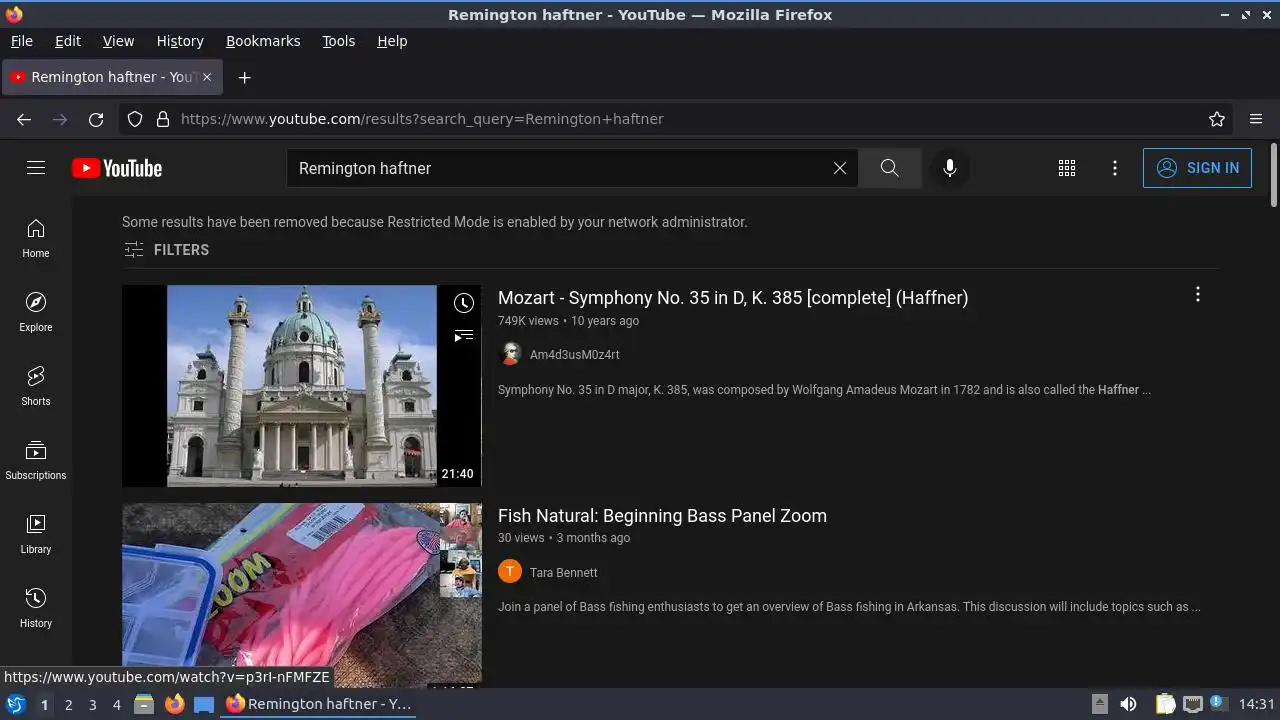Reload the page with the refresh icon

[x=96, y=119]
